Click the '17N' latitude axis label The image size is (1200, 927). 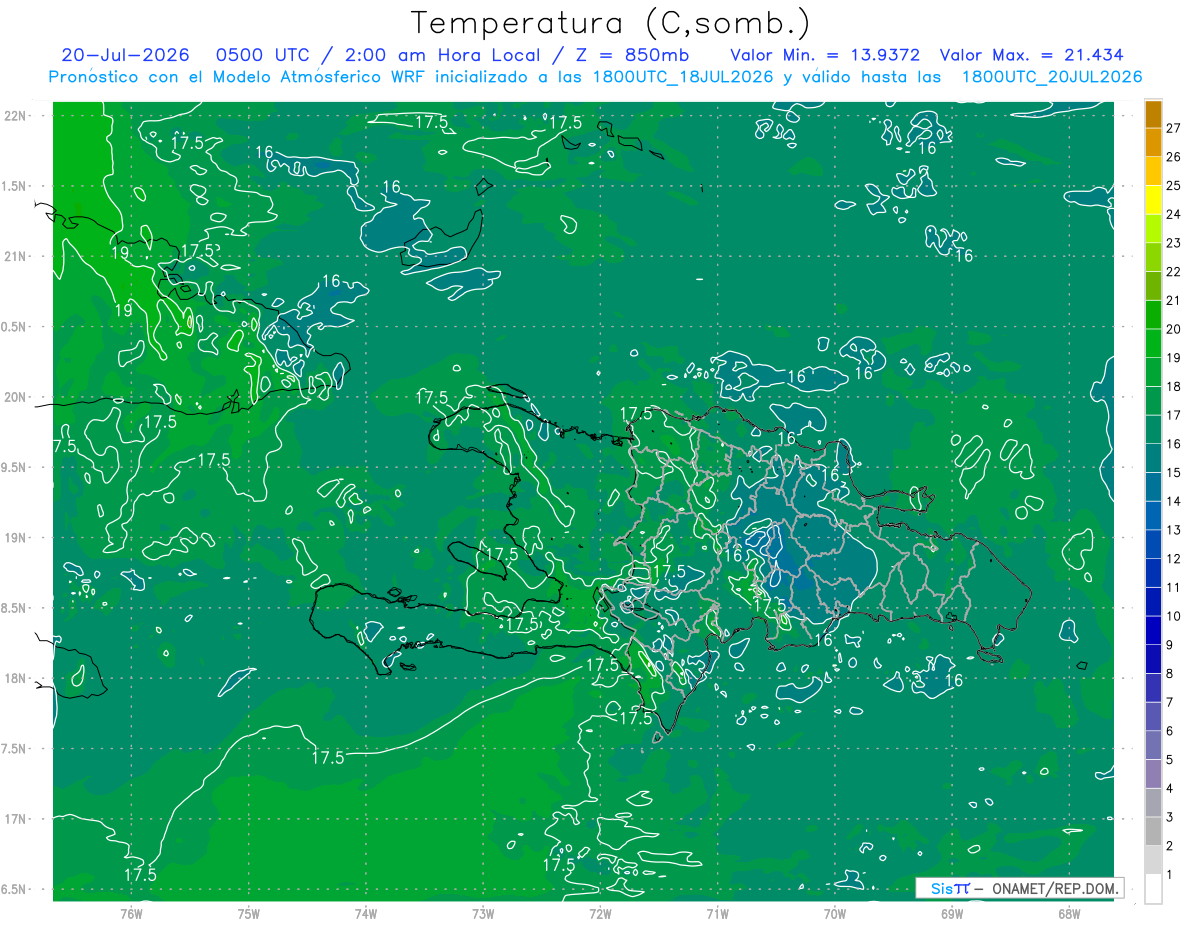15,819
